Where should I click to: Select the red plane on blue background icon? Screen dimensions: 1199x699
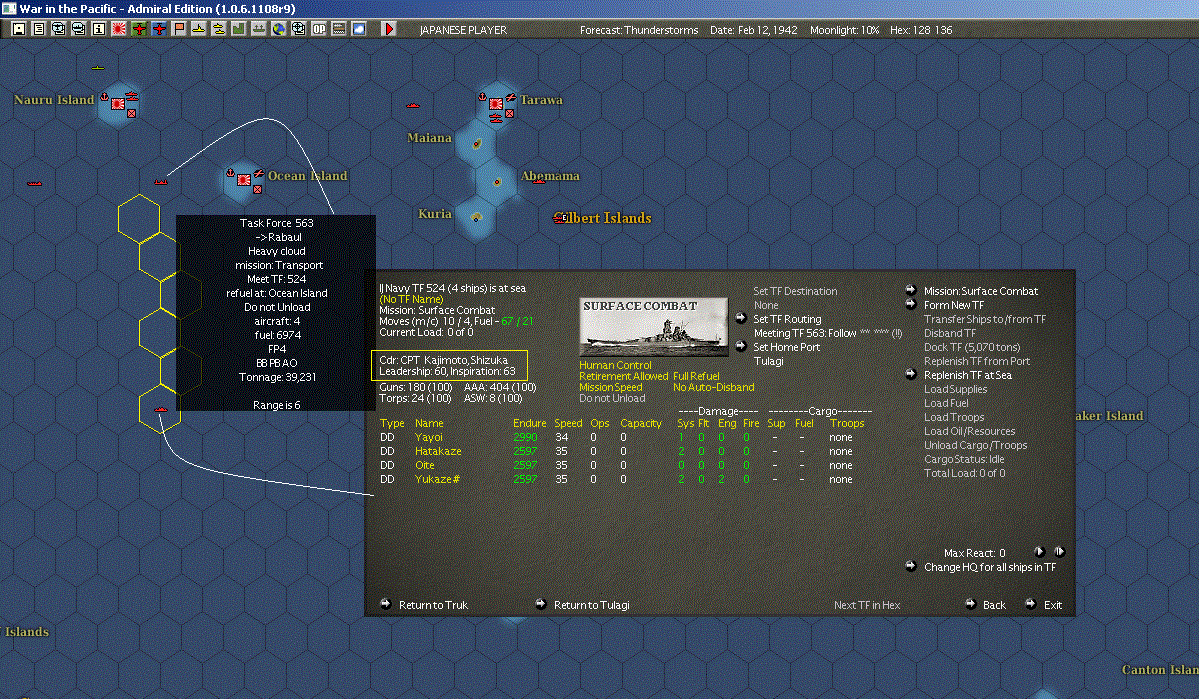pyautogui.click(x=158, y=29)
